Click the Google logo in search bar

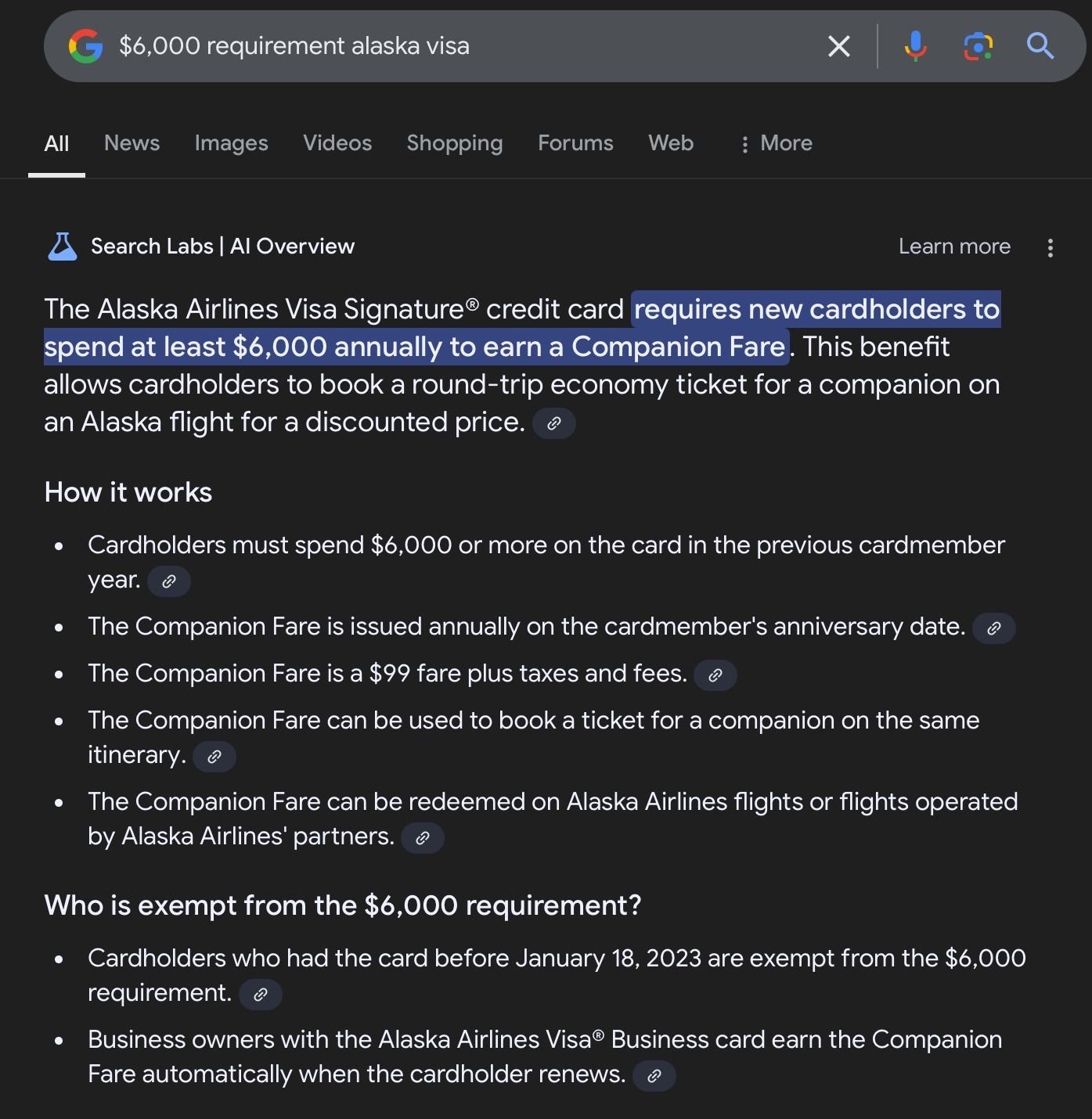pos(85,46)
